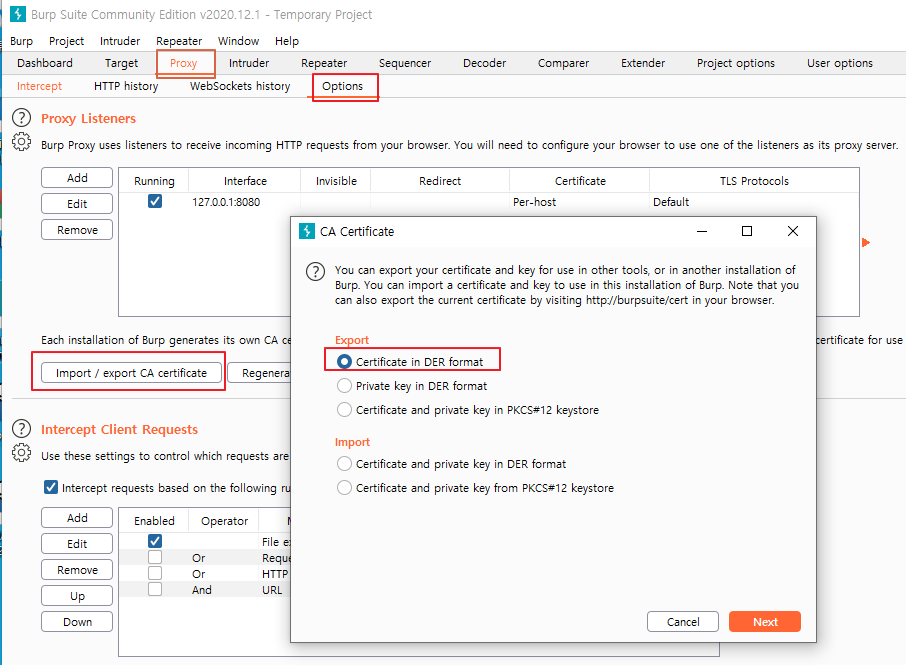Open the Project options tab
The image size is (906, 665).
point(736,63)
